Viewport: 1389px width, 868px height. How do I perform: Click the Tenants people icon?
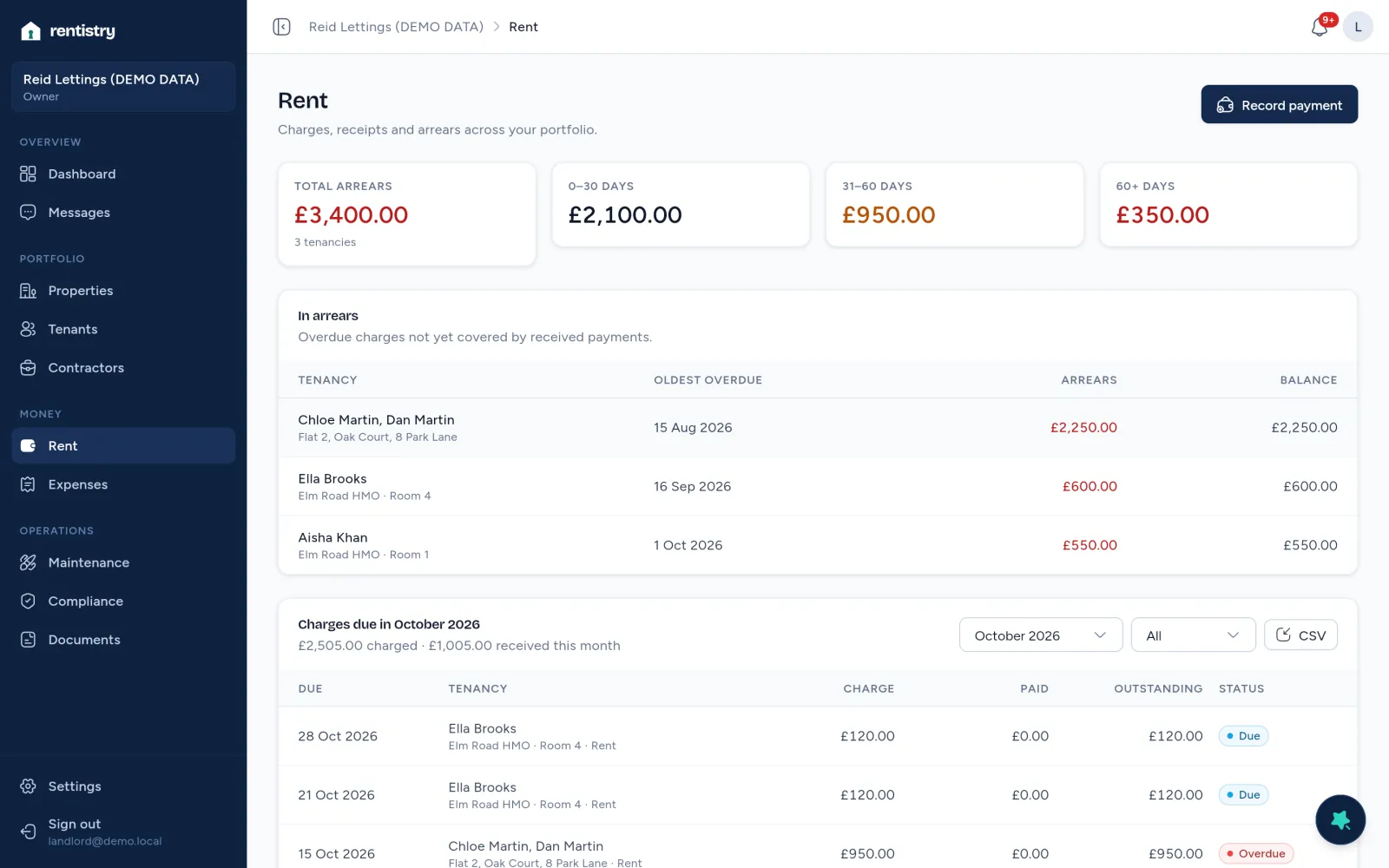pyautogui.click(x=28, y=329)
